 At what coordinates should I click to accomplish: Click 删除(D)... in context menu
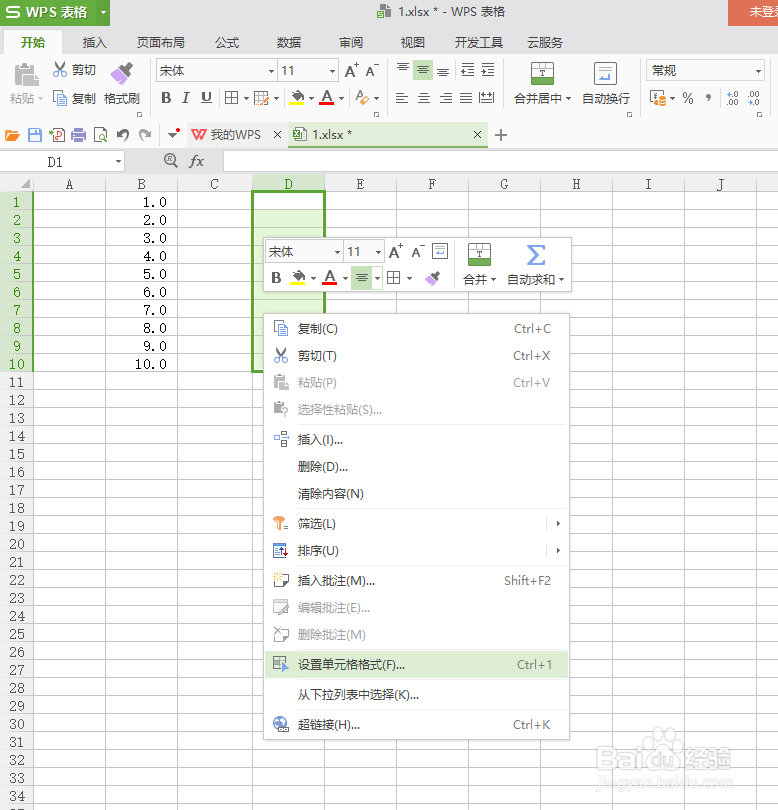[x=416, y=466]
